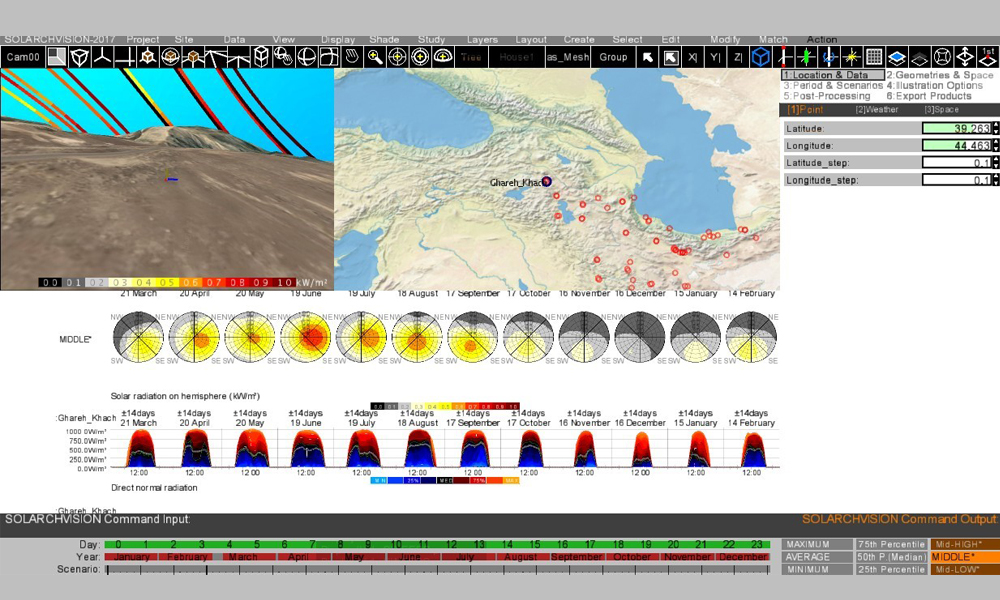Click the Latitude value field
Image resolution: width=1000 pixels, height=600 pixels.
click(958, 128)
